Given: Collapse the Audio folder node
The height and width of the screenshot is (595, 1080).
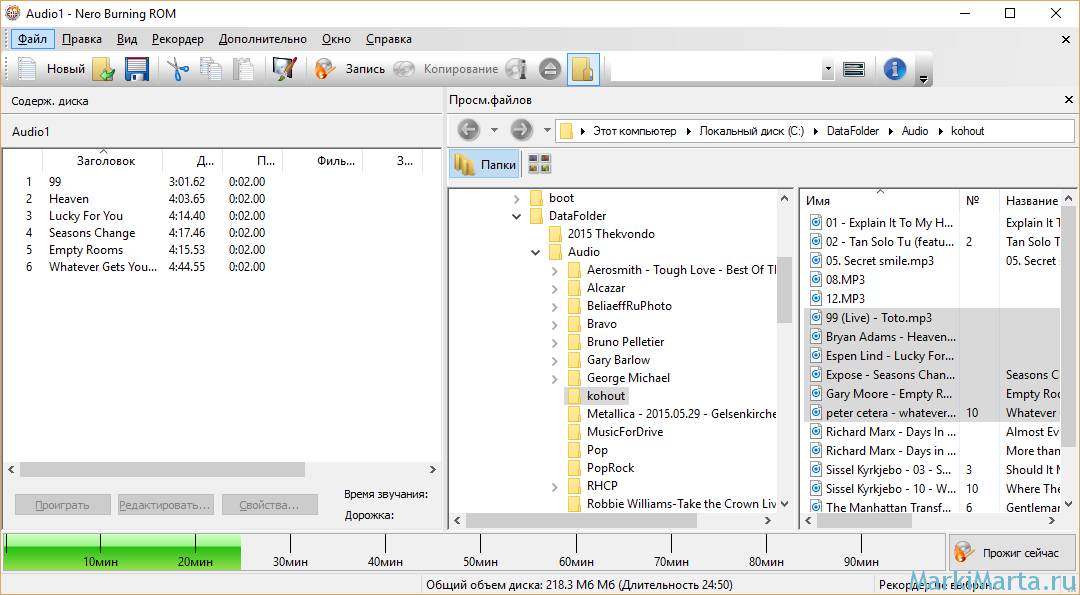Looking at the screenshot, I should pyautogui.click(x=535, y=252).
